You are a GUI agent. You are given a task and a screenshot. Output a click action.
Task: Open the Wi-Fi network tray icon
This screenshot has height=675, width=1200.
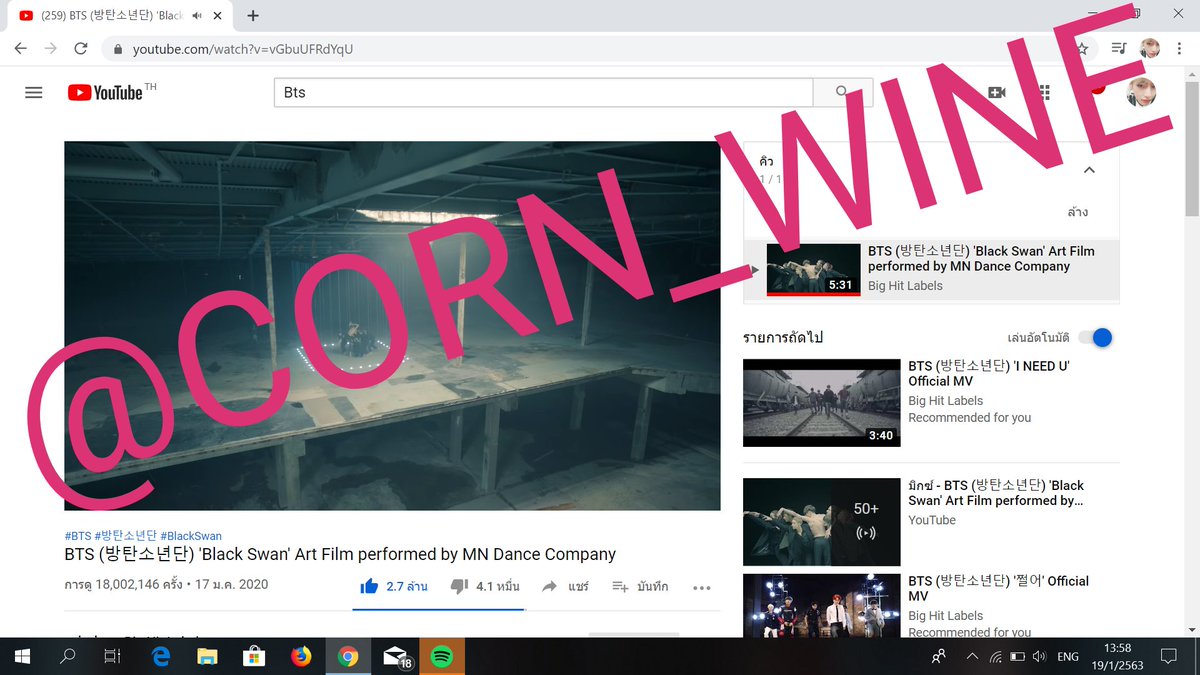995,656
